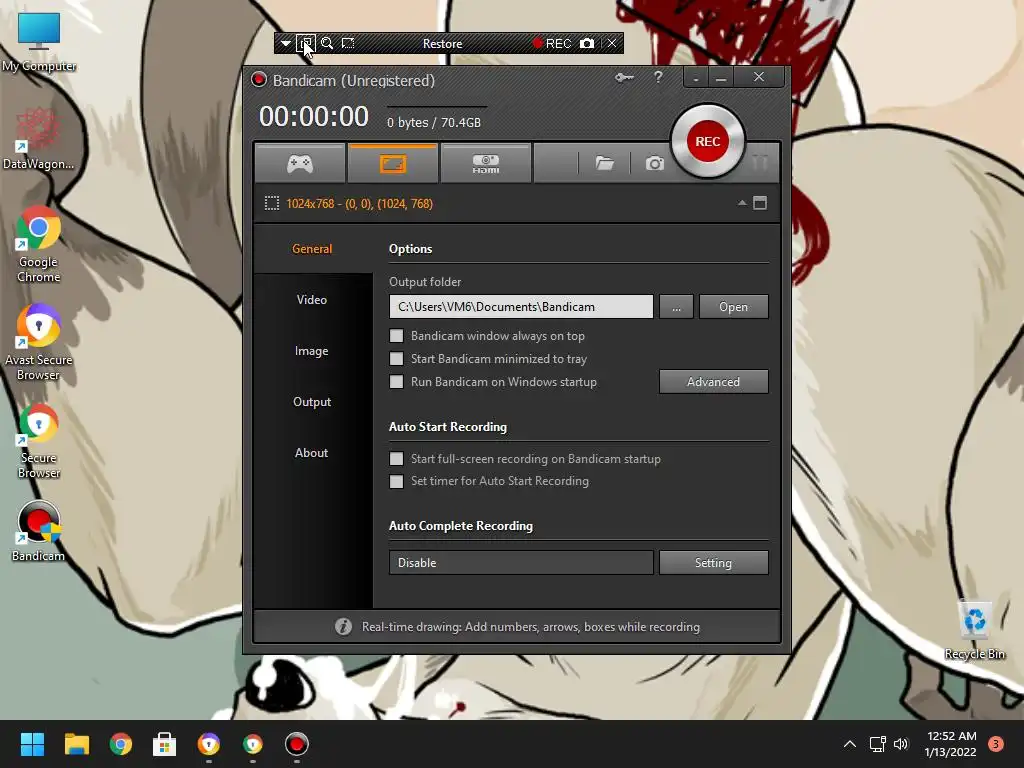Open Secure Browser desktop shortcut
The height and width of the screenshot is (768, 1024).
point(39,441)
